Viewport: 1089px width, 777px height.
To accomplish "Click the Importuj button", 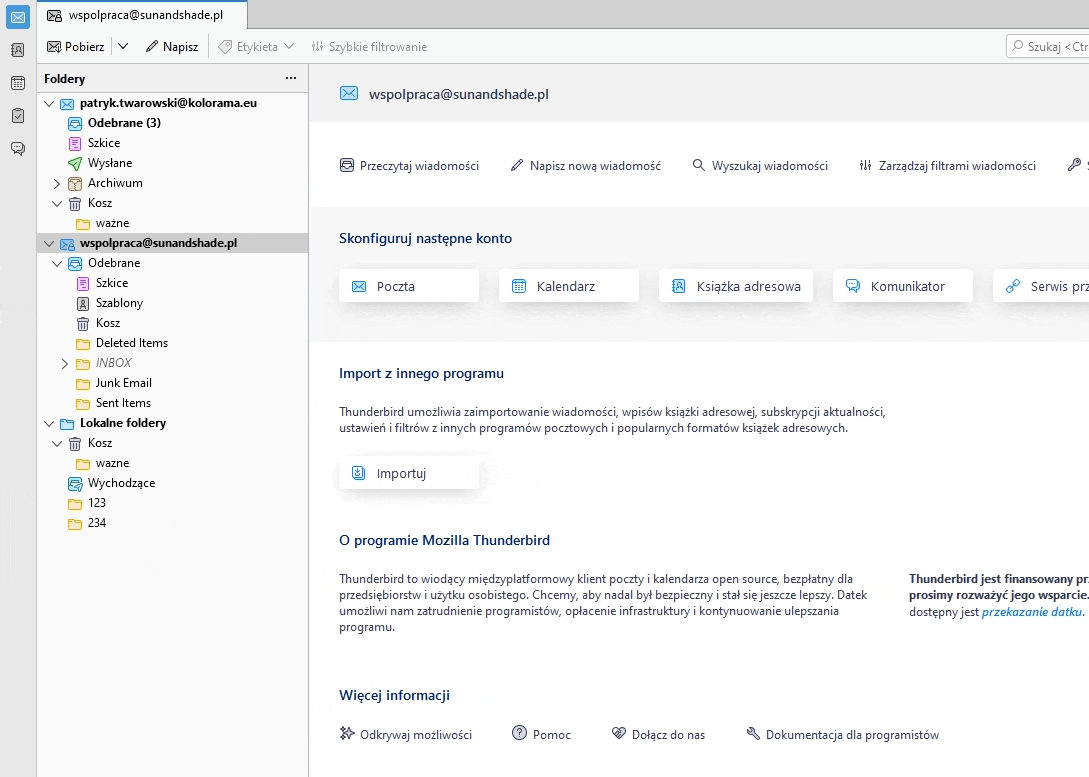I will 409,473.
